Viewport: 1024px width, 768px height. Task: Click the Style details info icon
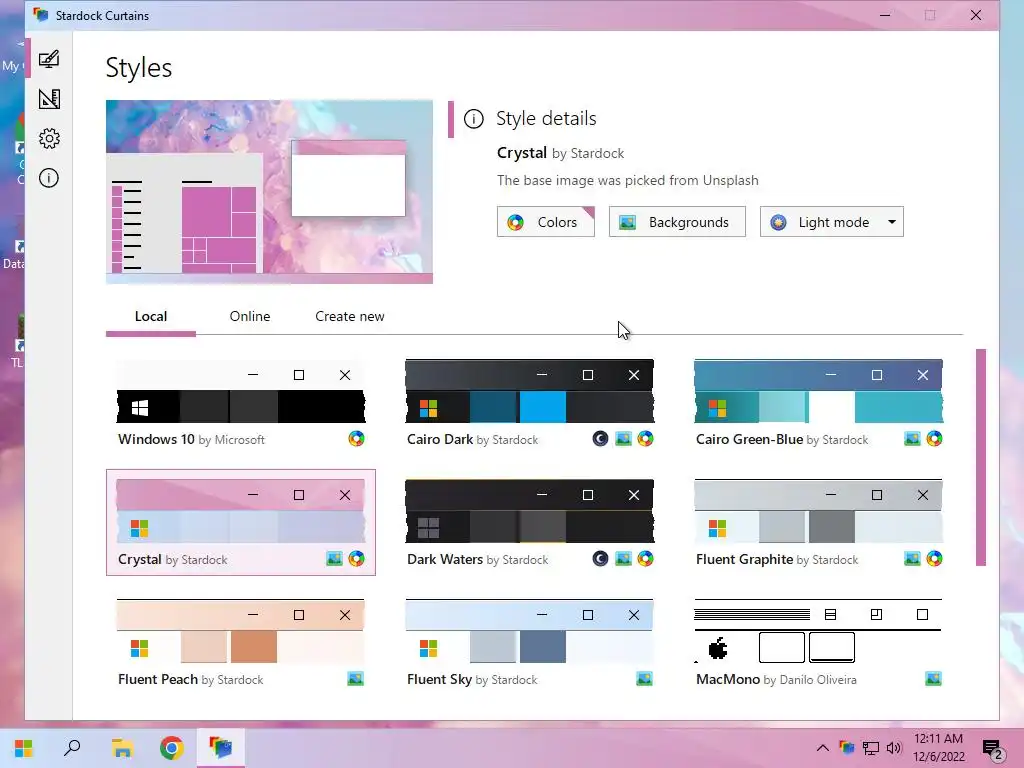click(473, 119)
